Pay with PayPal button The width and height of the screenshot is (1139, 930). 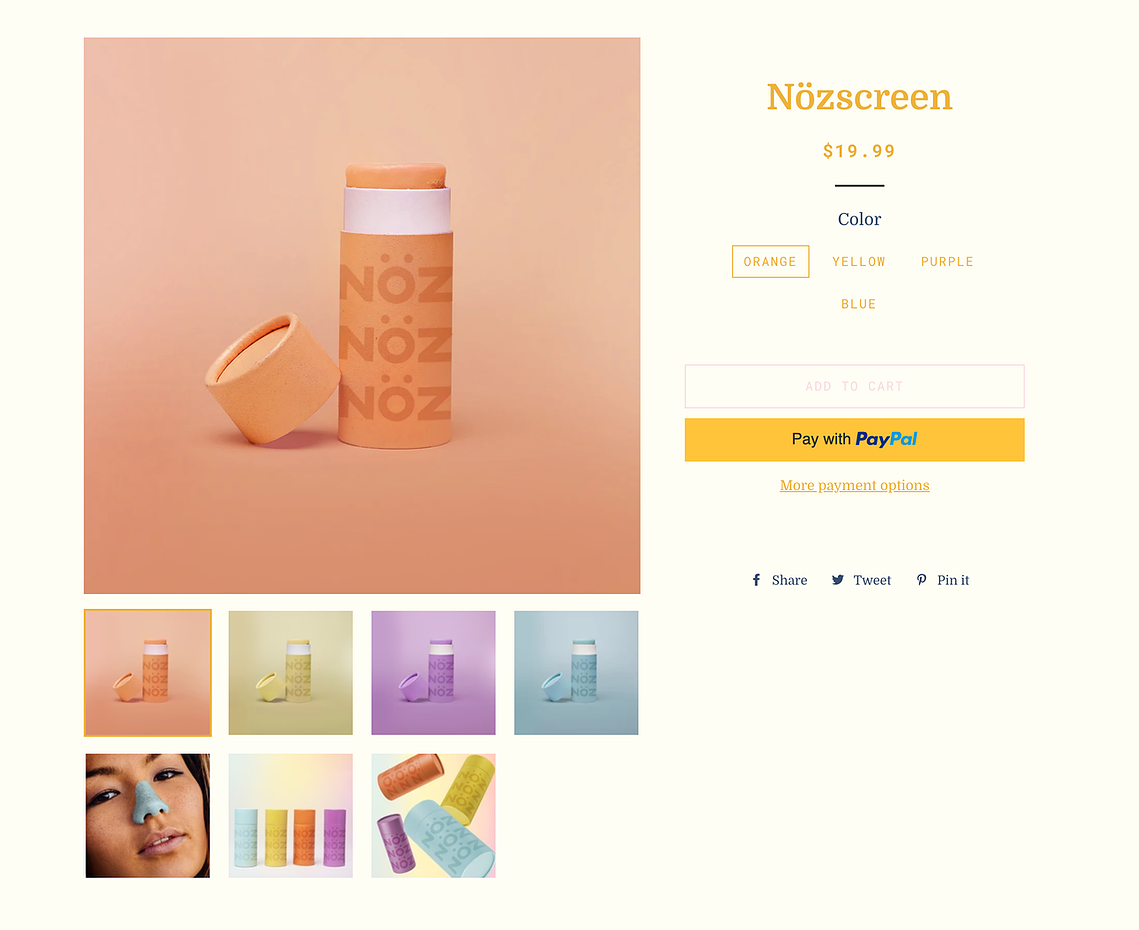pos(854,440)
